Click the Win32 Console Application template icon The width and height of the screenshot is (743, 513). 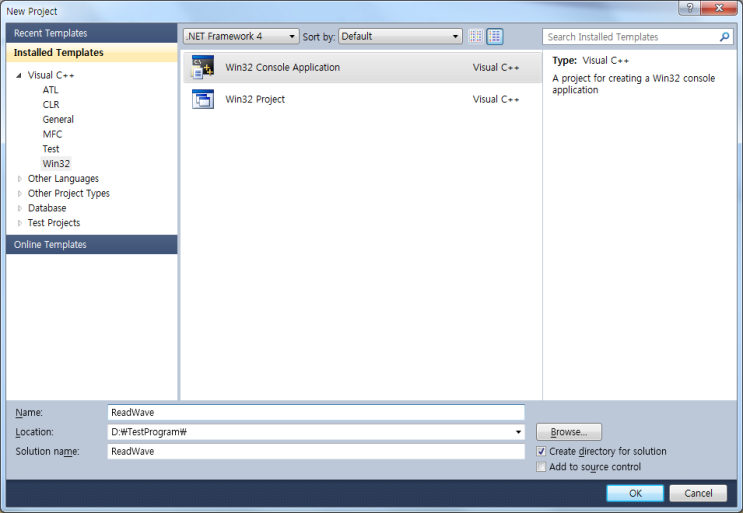[x=203, y=67]
